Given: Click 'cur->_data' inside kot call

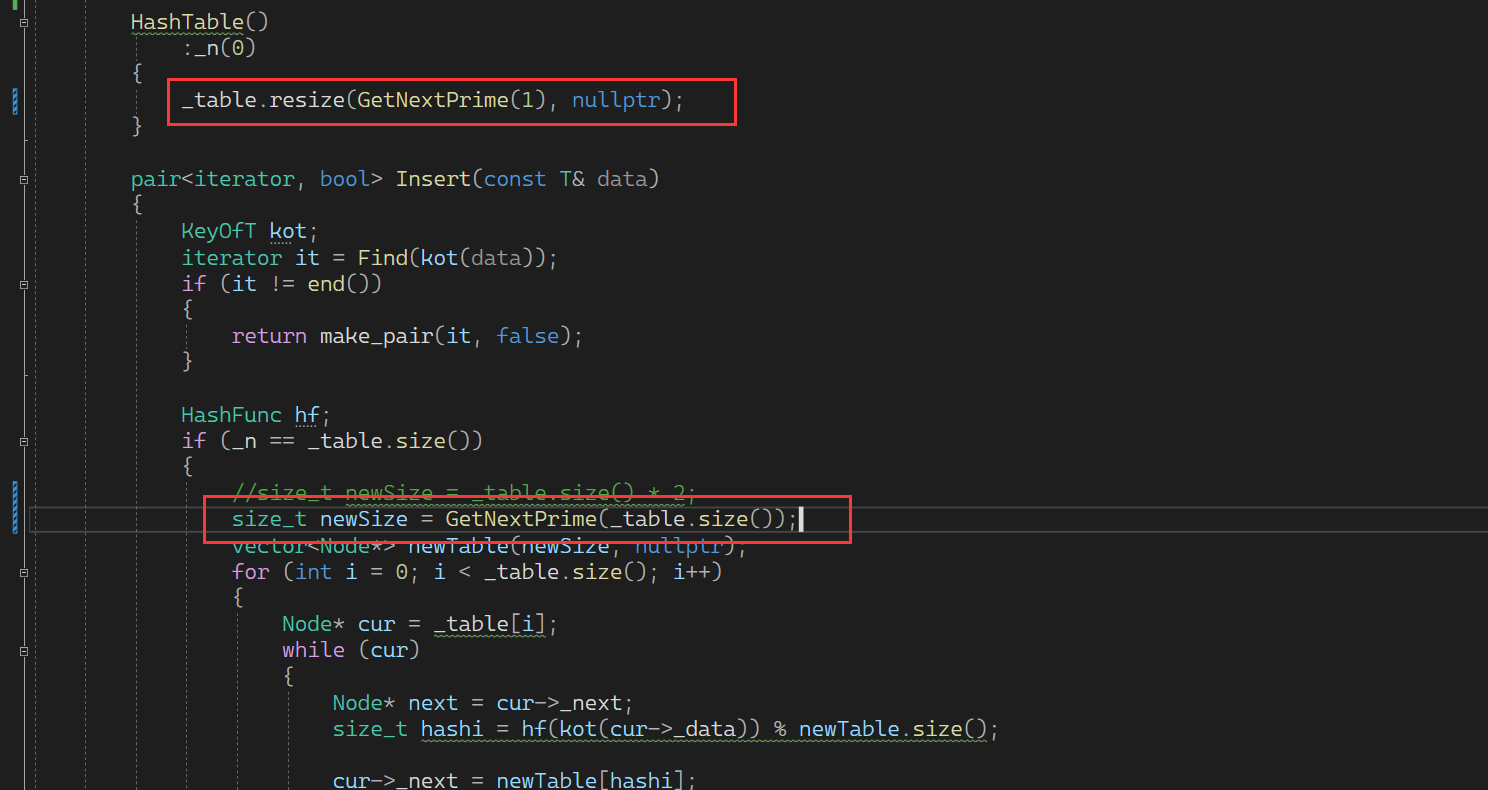Looking at the screenshot, I should point(672,729).
